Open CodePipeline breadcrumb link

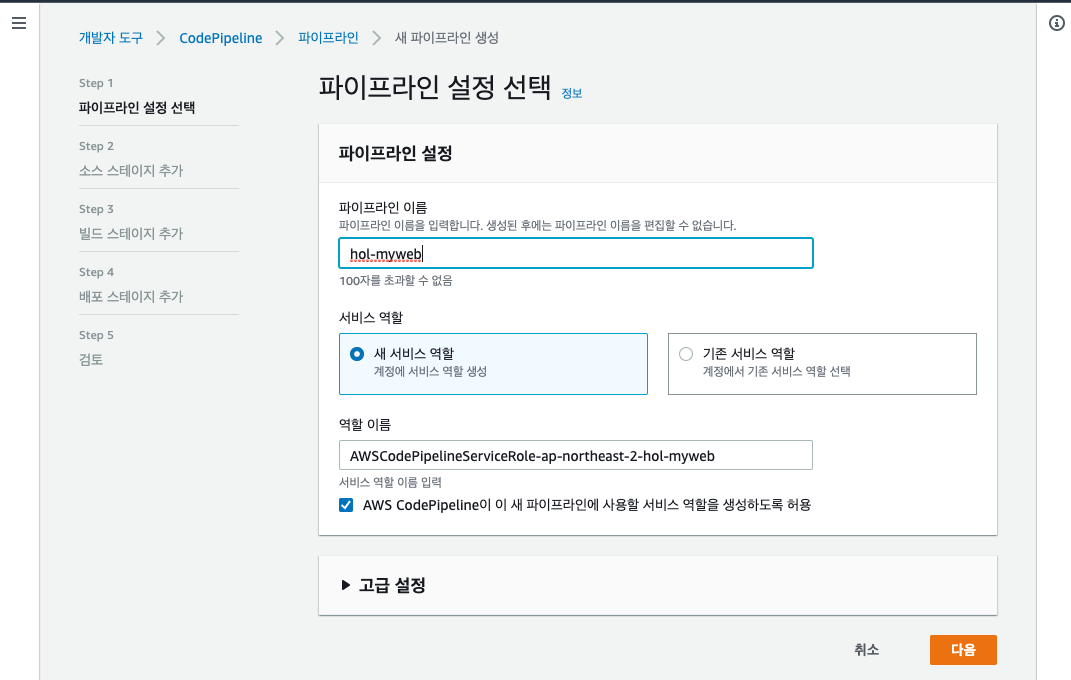click(221, 38)
